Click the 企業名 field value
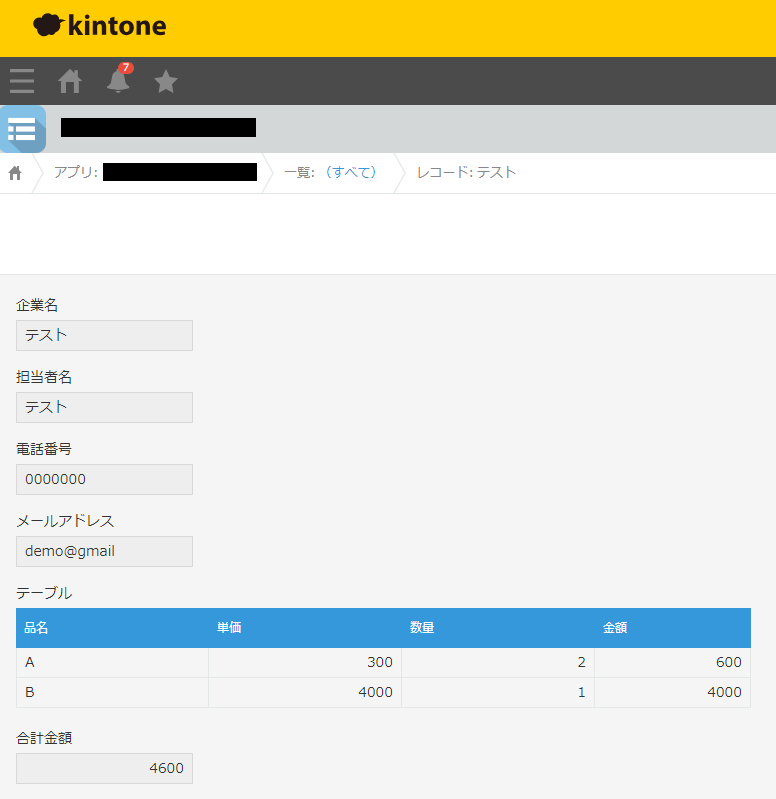Viewport: 776px width, 799px height. pyautogui.click(x=104, y=335)
